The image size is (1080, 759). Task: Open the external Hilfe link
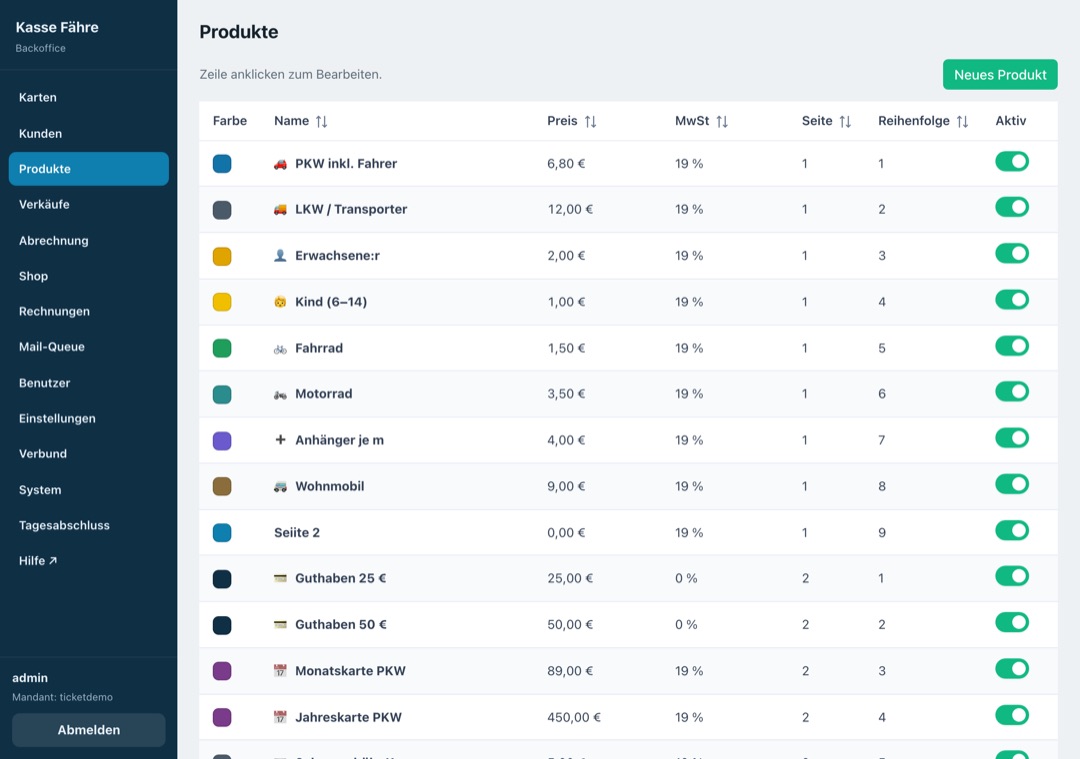[x=88, y=561]
